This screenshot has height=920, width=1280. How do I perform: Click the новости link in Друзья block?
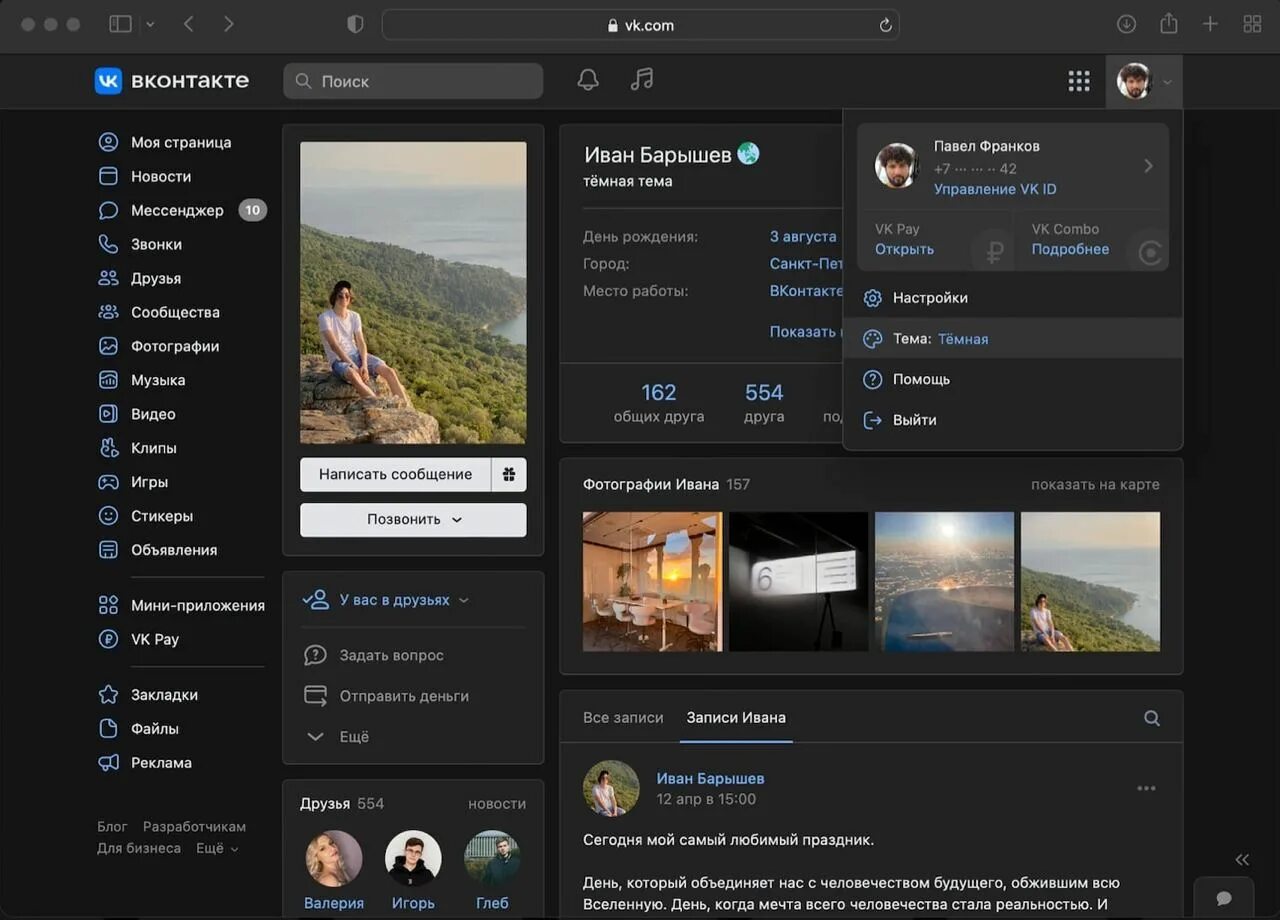(497, 803)
